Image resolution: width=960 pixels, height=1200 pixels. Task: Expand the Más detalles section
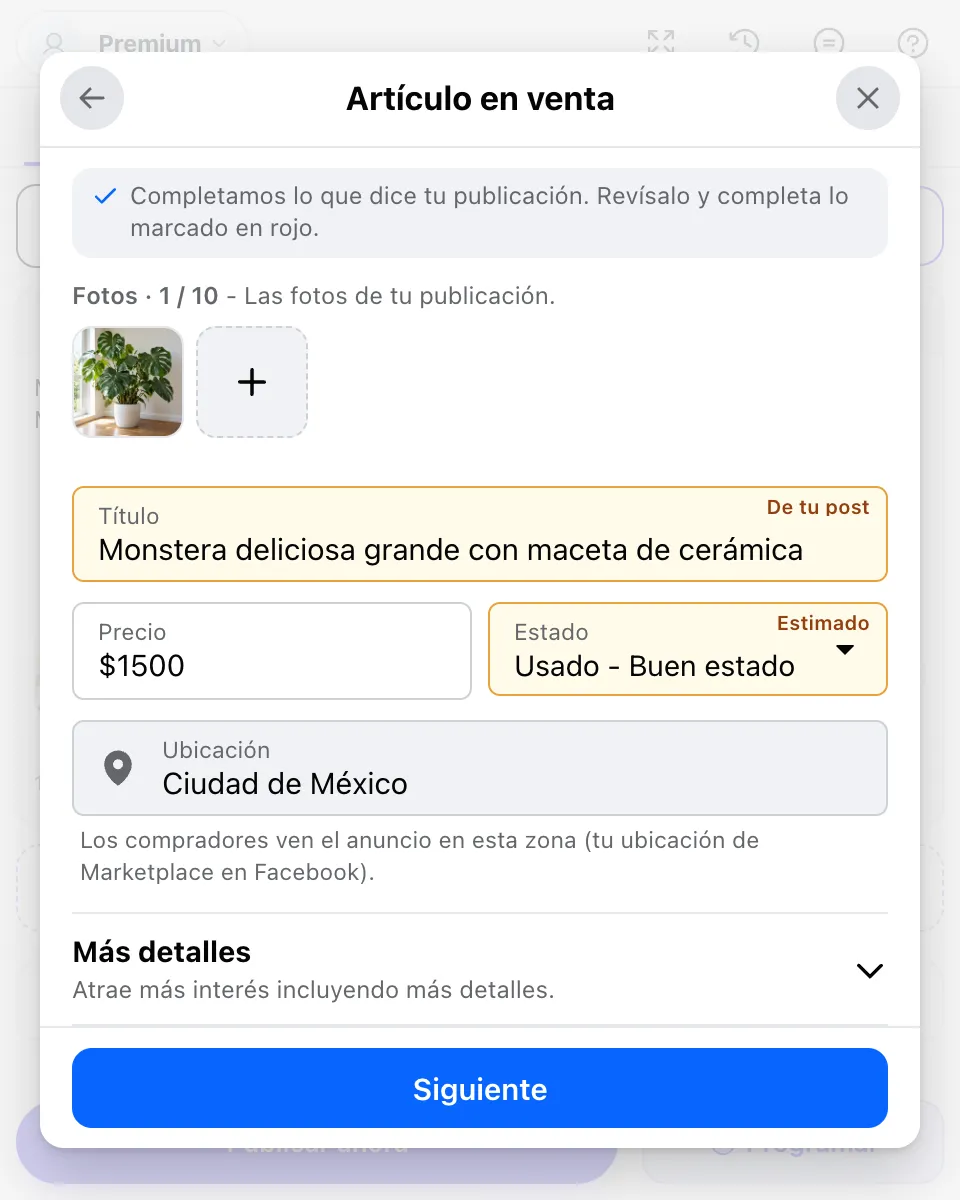pyautogui.click(x=480, y=970)
